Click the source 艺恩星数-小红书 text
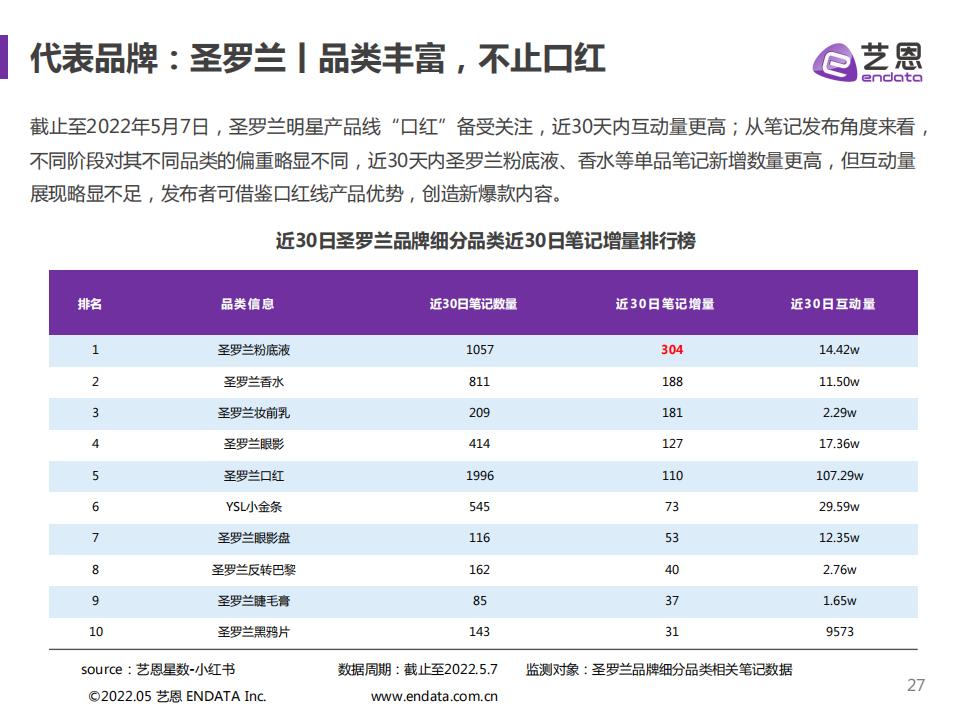 pos(158,670)
